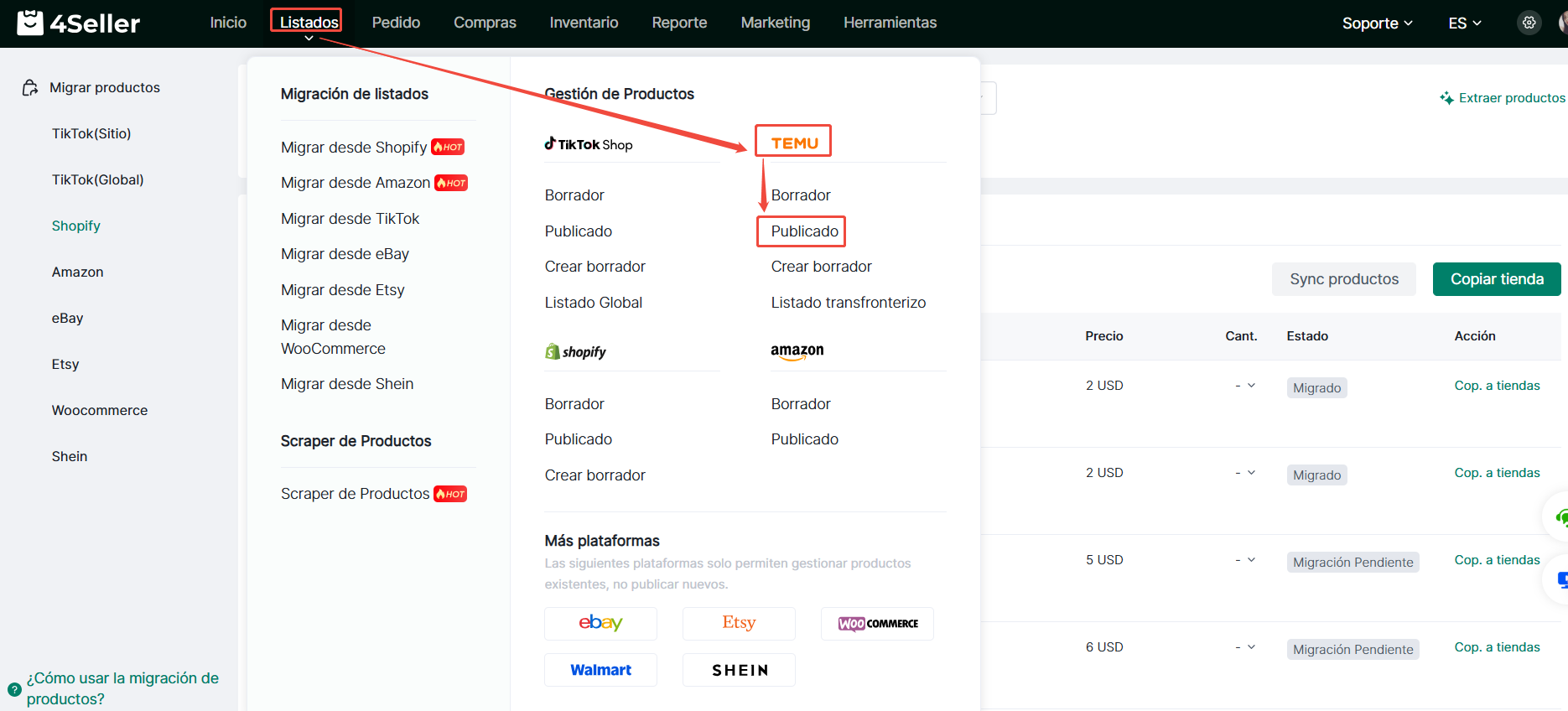Select the SHEIN platform tile

739,670
